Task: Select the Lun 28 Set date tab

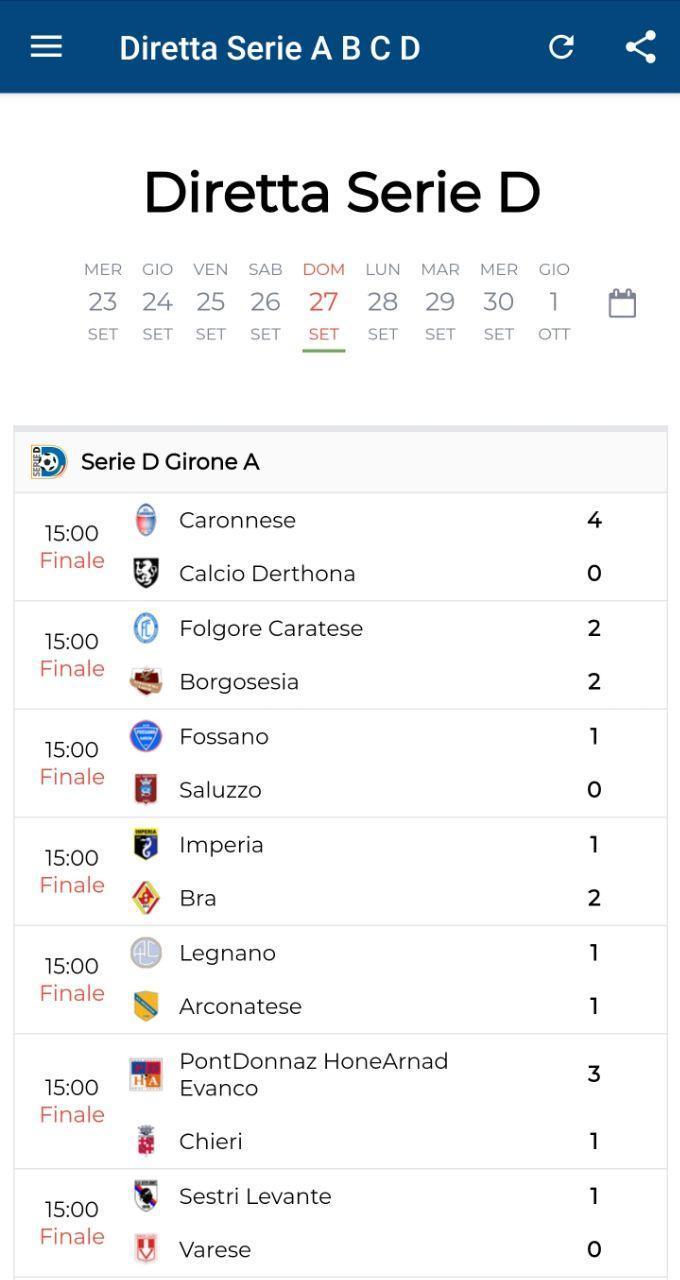Action: pos(382,302)
